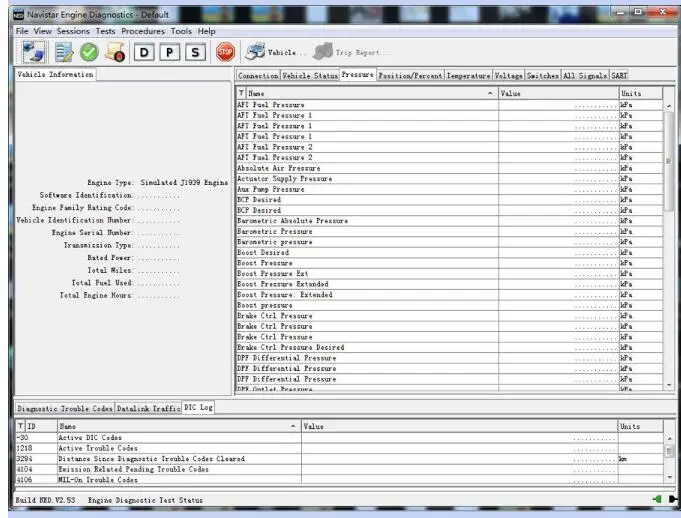Select the Active Trouble Codes row
This screenshot has height=518, width=681.
coord(339,448)
